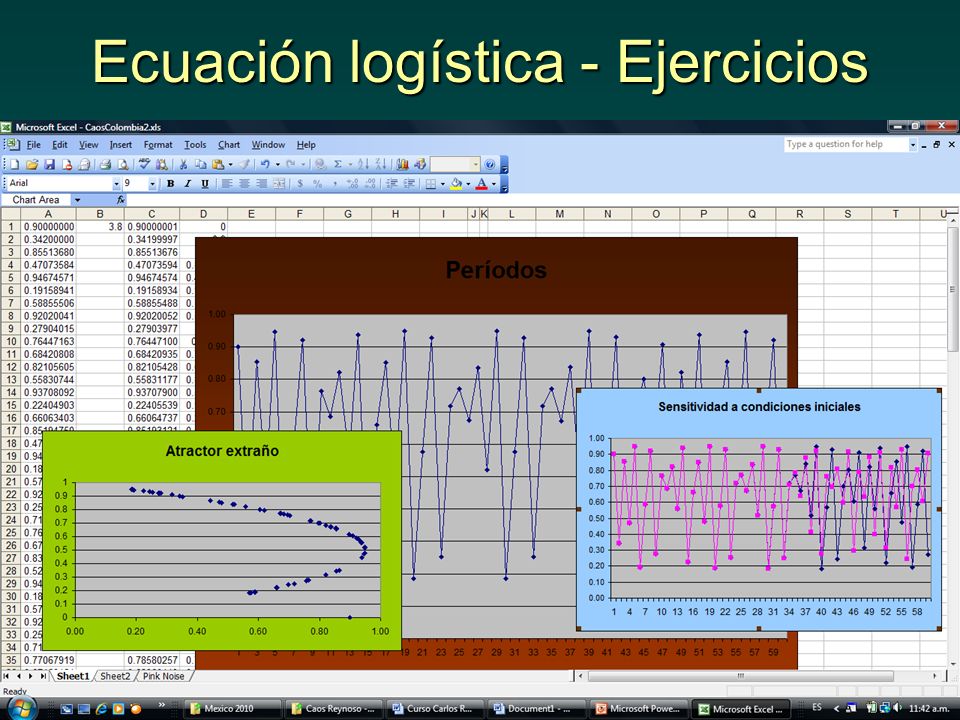Select cell B1 containing 3.8
Viewport: 960px width, 720px height.
coord(100,227)
